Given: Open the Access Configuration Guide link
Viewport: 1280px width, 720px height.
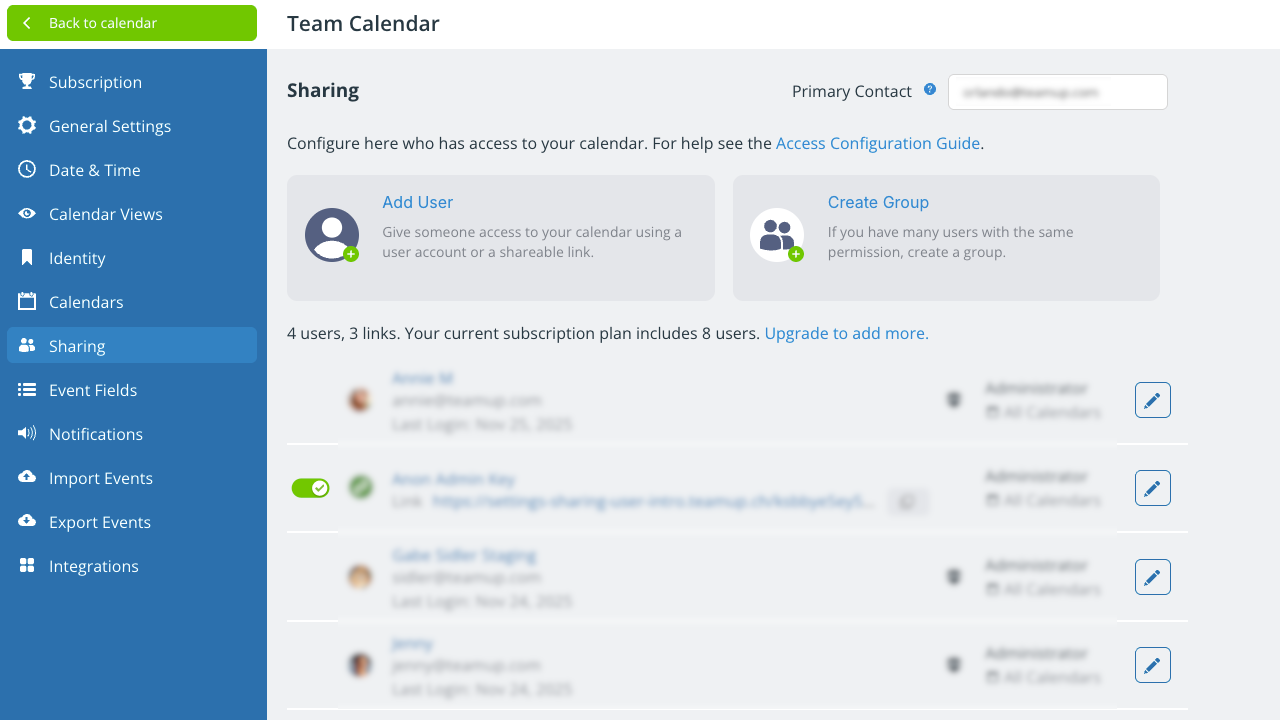Looking at the screenshot, I should (877, 143).
